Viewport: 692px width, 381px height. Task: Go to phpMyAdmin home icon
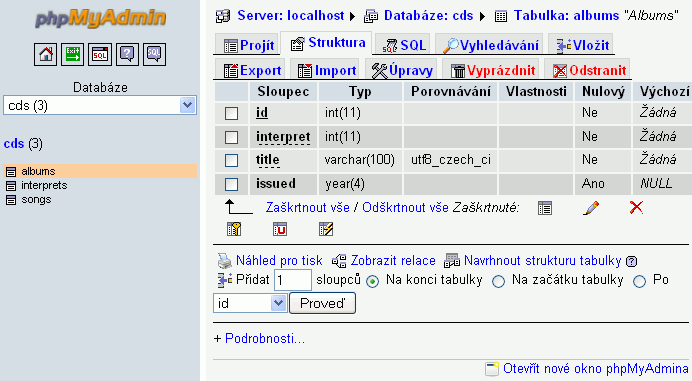45,54
